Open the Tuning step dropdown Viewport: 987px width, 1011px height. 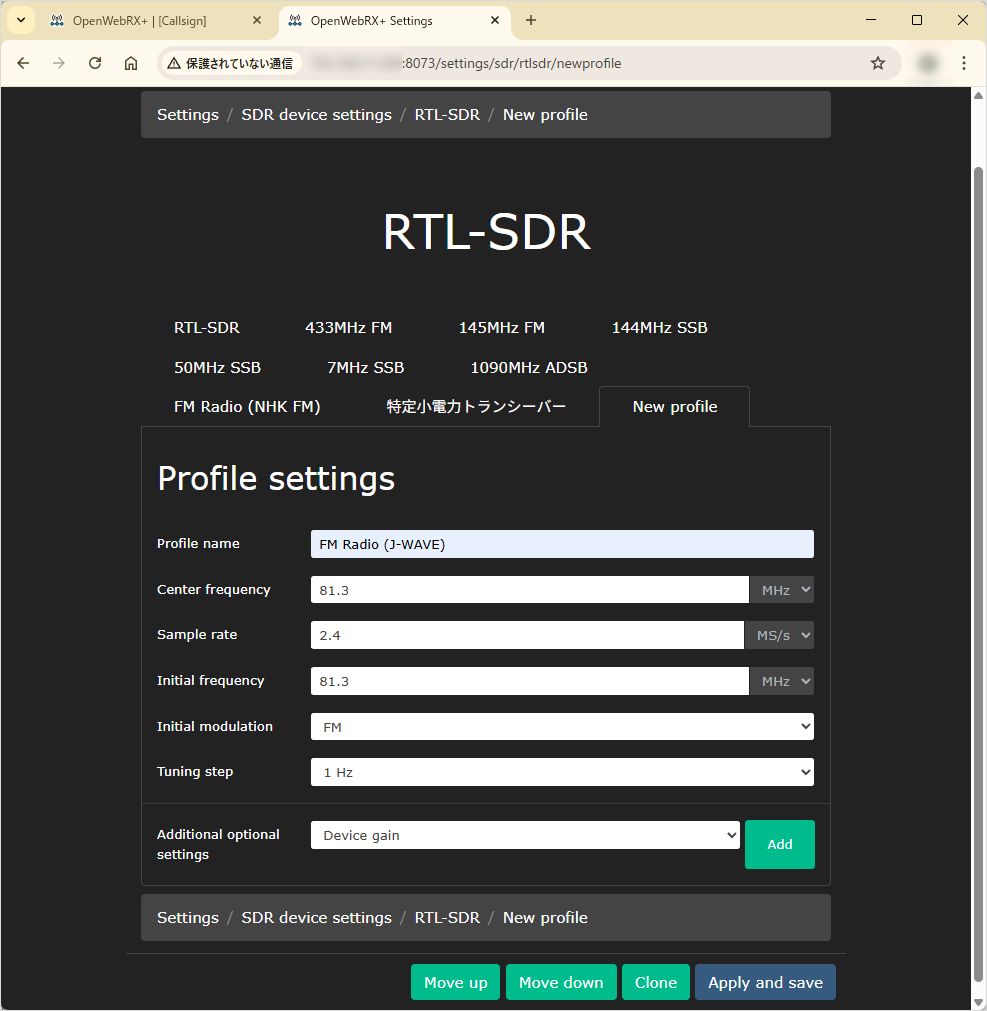[562, 772]
